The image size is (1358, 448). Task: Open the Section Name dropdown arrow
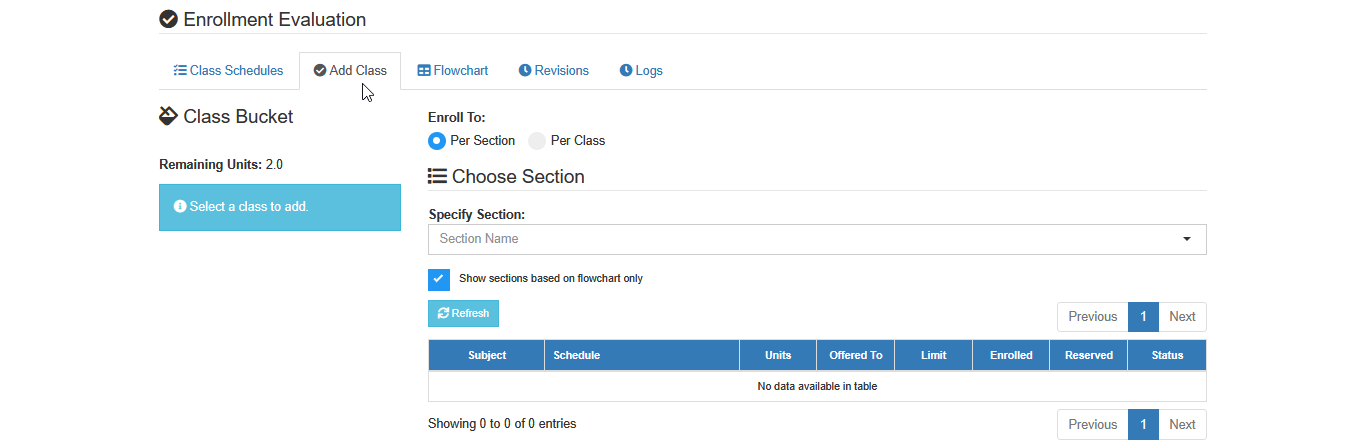point(1187,239)
